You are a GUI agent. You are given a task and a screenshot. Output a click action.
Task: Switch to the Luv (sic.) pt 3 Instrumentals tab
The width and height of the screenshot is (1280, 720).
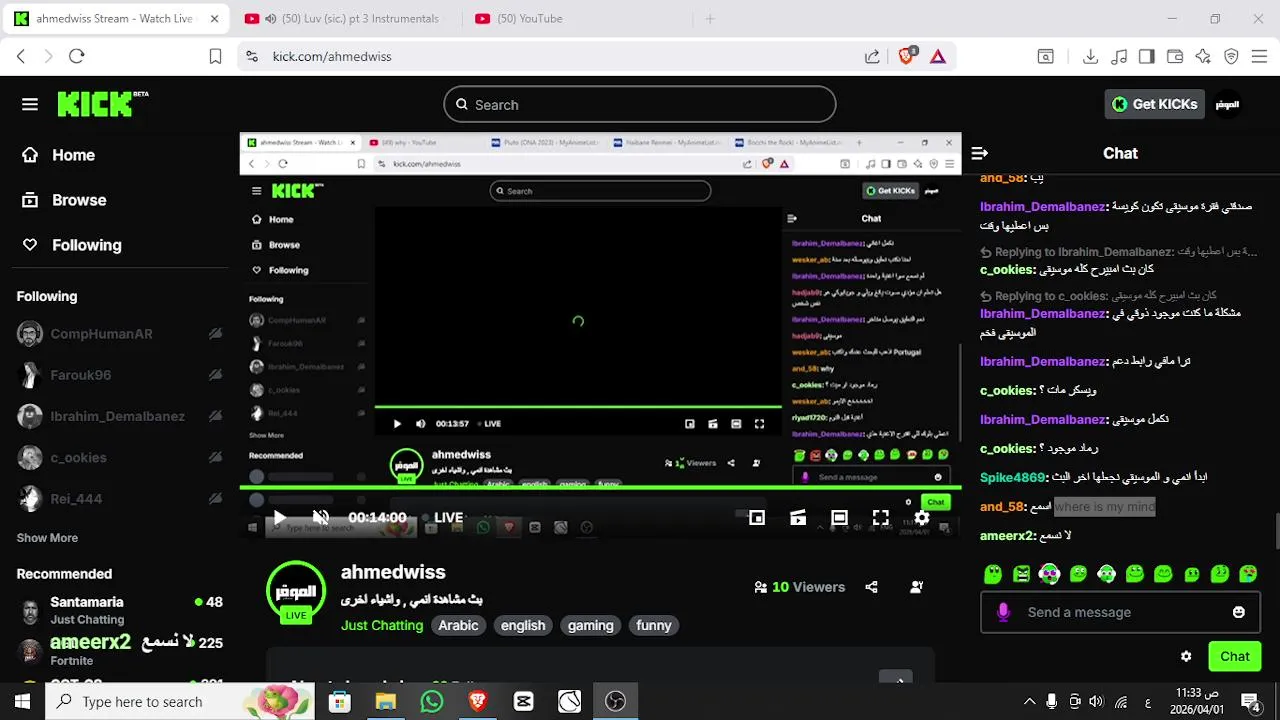[x=346, y=19]
